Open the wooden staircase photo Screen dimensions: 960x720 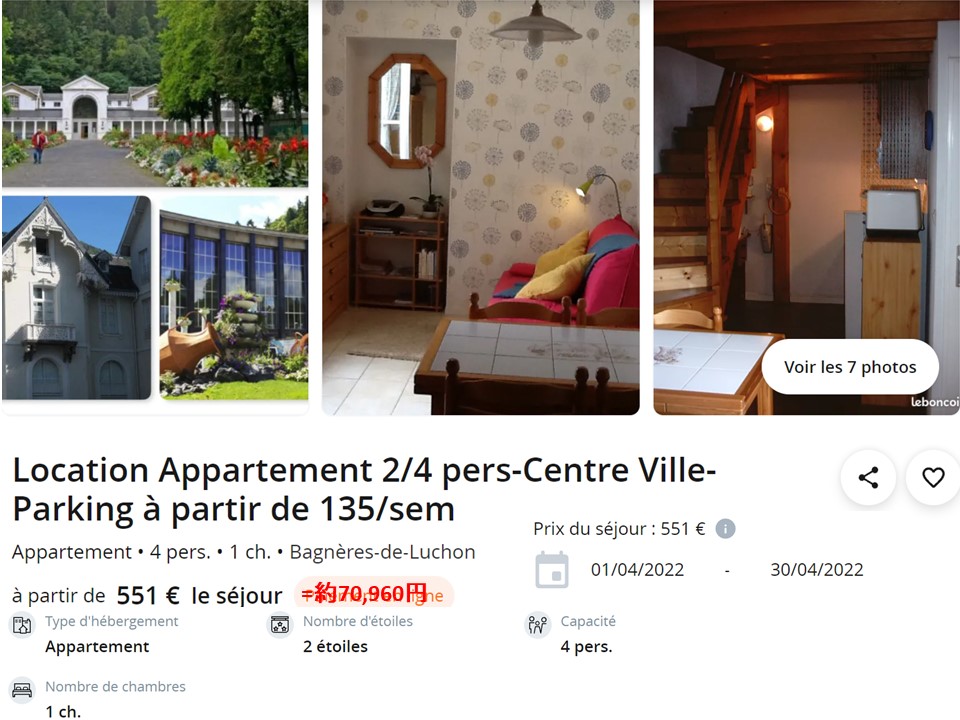point(806,208)
